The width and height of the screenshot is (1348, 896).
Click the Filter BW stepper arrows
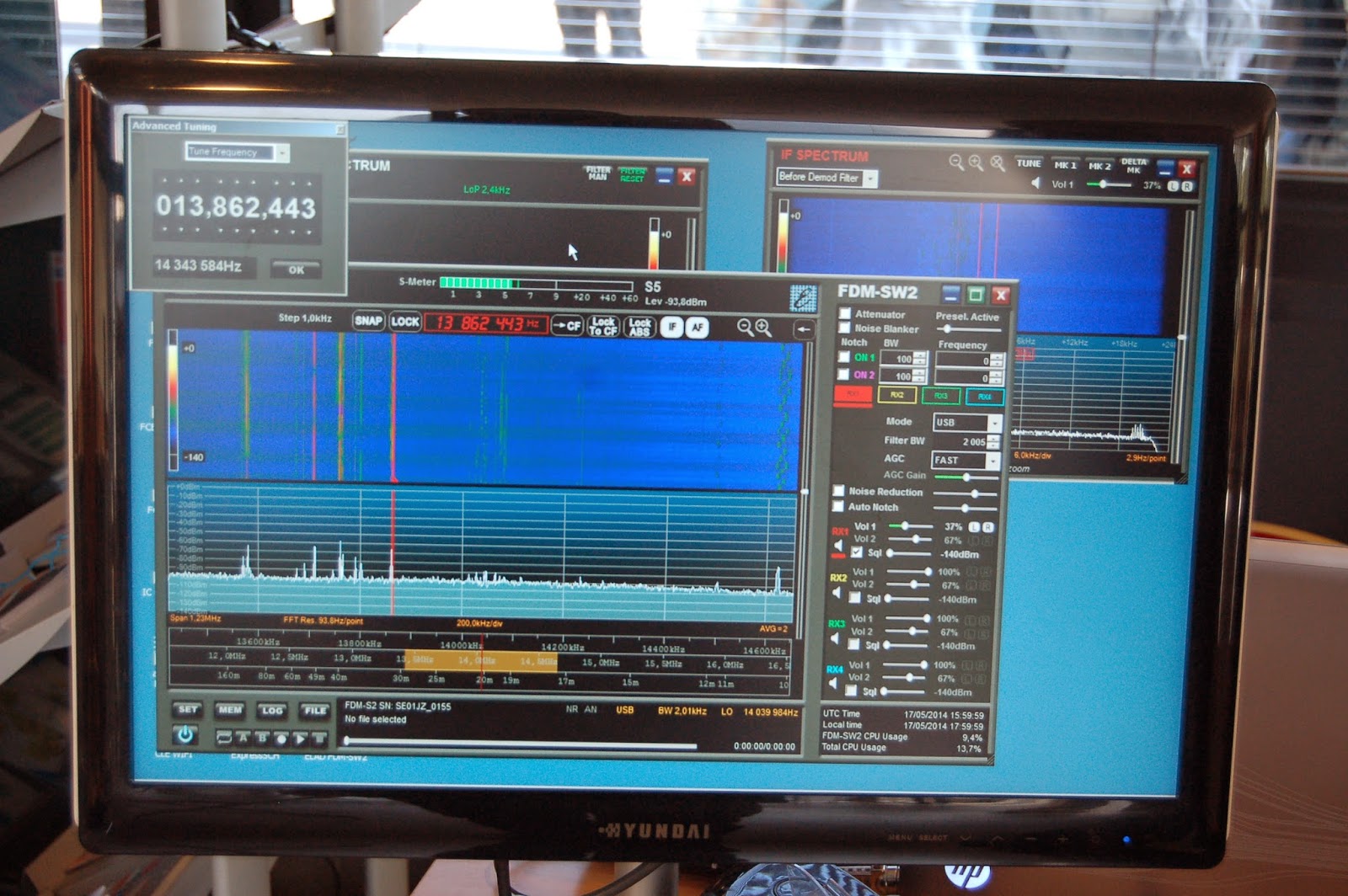(x=994, y=441)
